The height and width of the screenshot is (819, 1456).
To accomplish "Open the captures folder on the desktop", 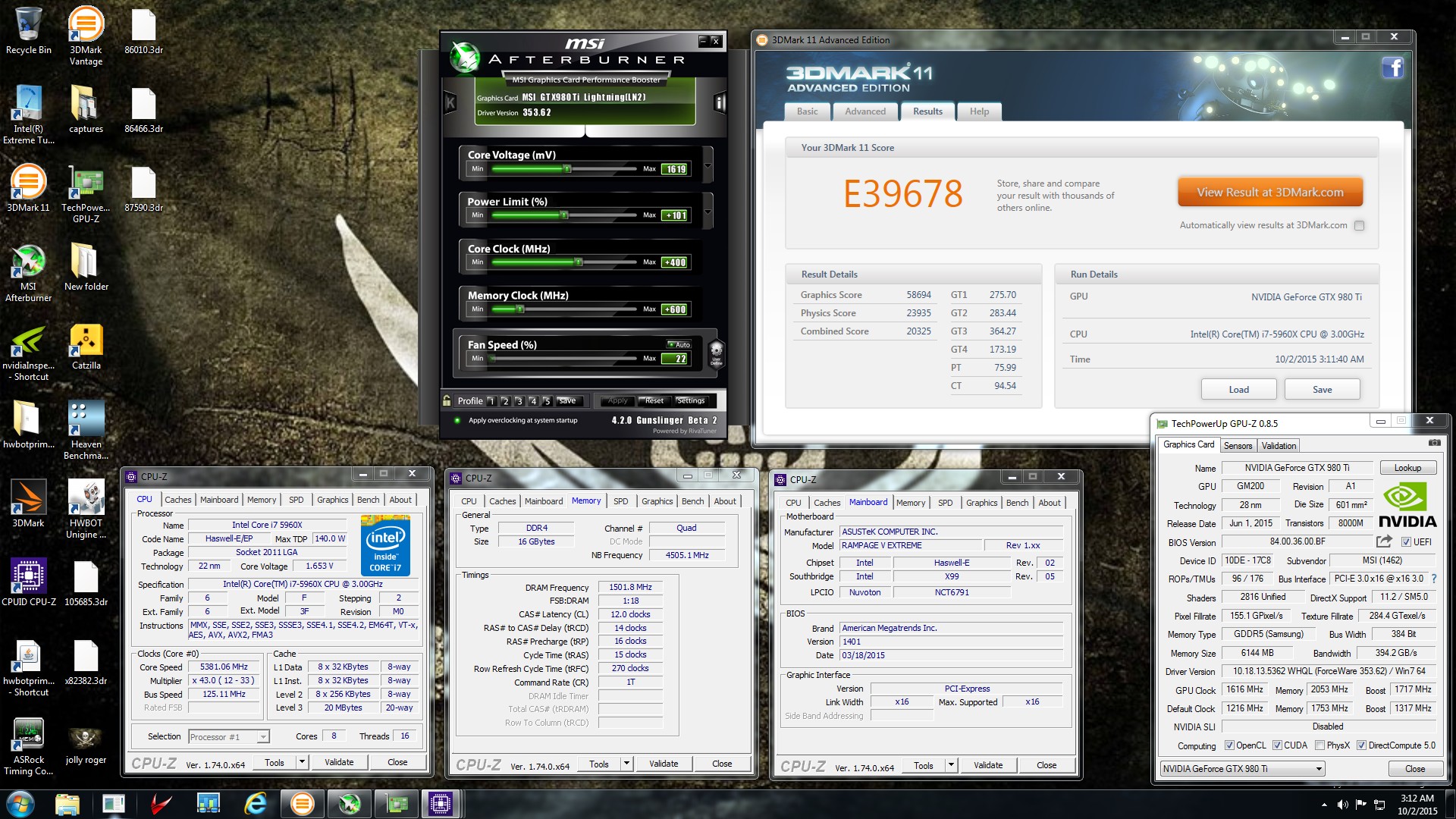I will pyautogui.click(x=86, y=108).
